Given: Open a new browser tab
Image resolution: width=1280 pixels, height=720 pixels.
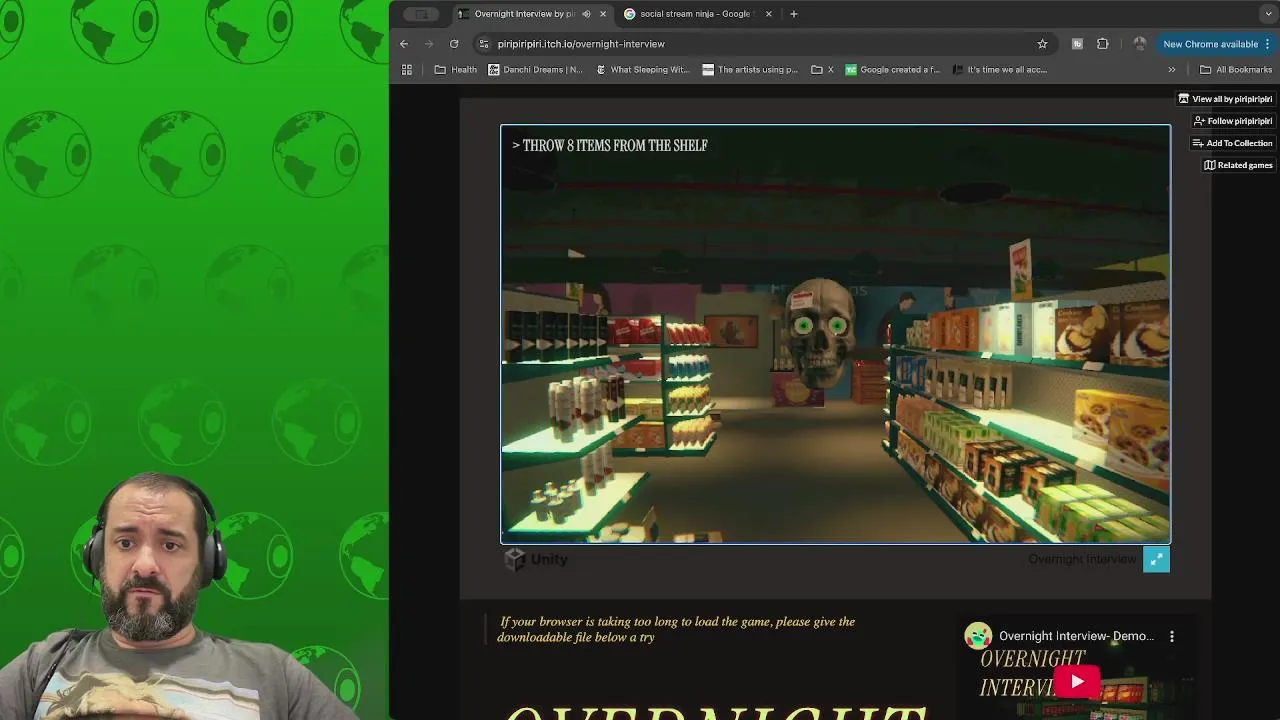Looking at the screenshot, I should pyautogui.click(x=794, y=14).
